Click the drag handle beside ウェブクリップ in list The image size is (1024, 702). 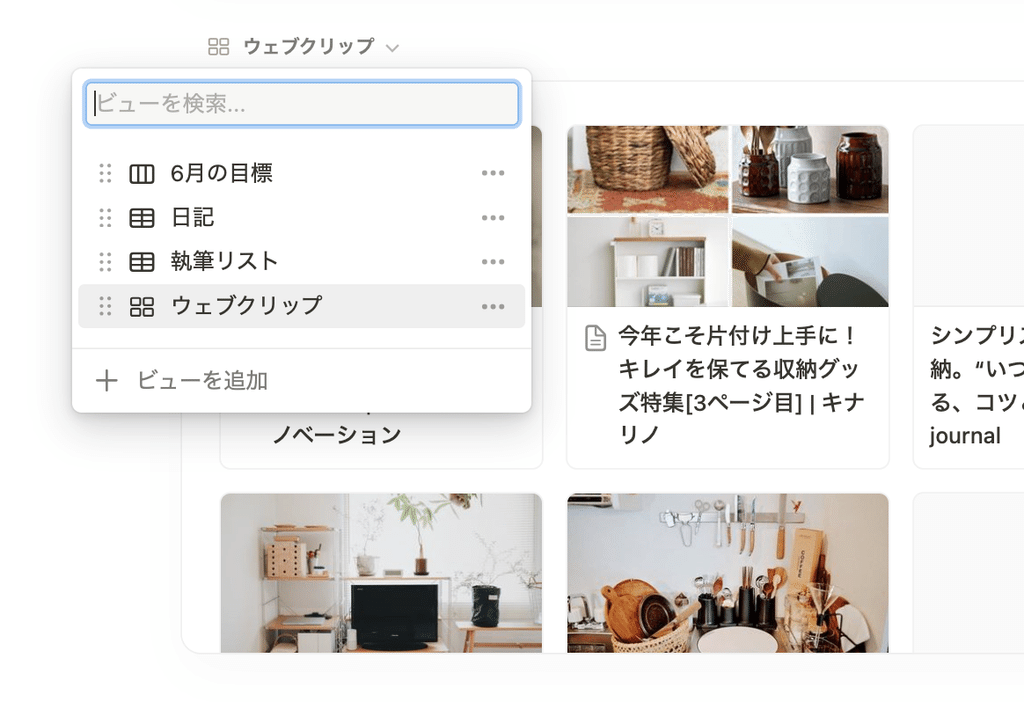tap(105, 306)
